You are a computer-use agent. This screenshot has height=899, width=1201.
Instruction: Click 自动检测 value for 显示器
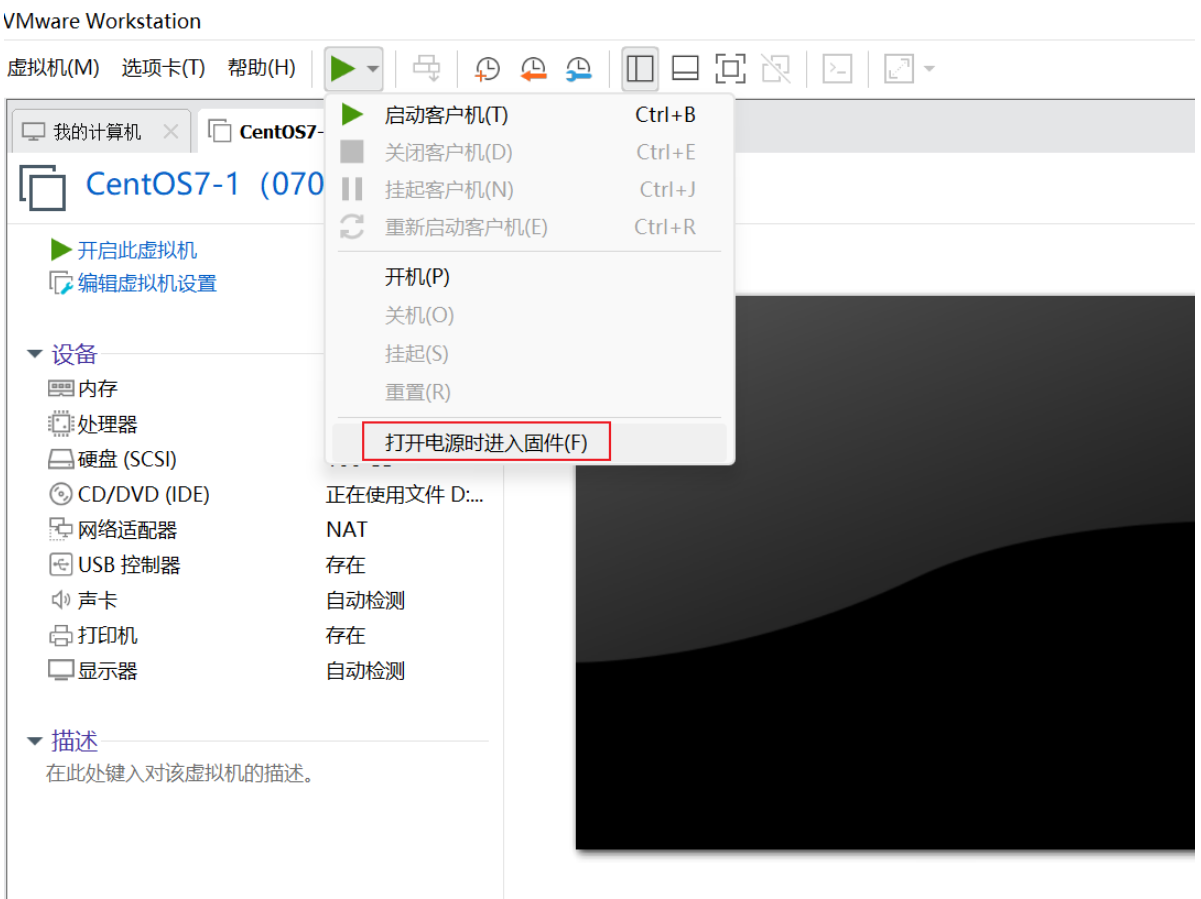click(x=365, y=671)
